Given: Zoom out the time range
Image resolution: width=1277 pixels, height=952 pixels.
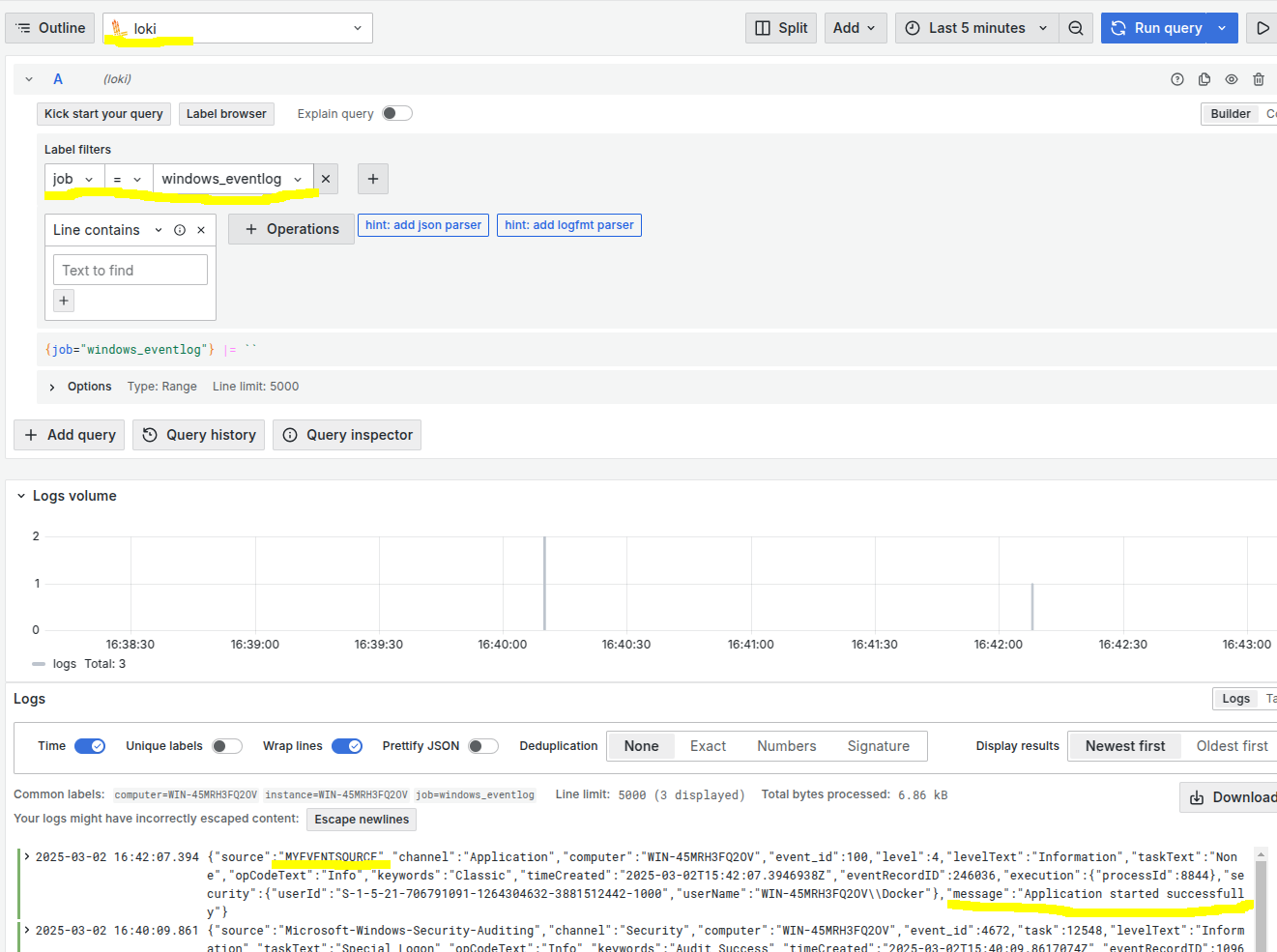Looking at the screenshot, I should (x=1076, y=28).
